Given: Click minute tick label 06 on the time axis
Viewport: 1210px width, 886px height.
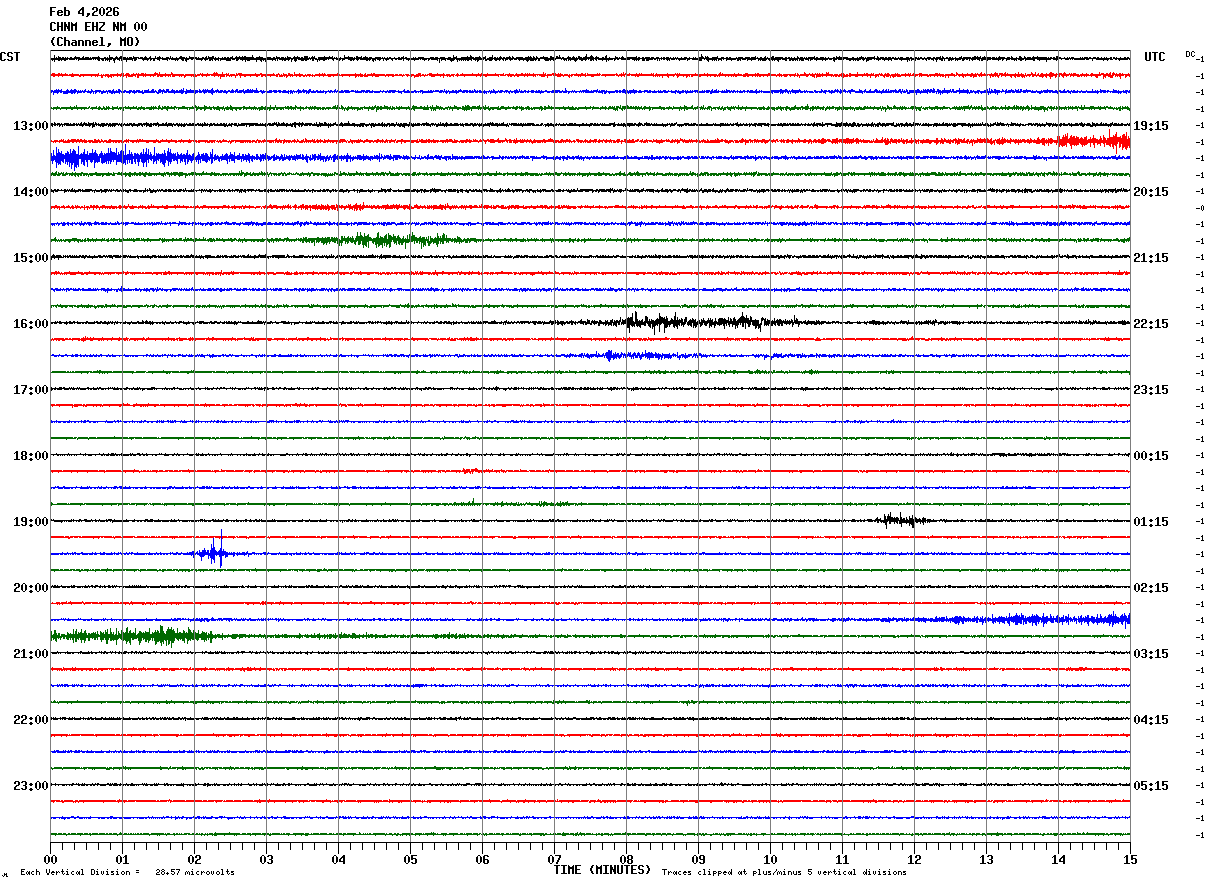Looking at the screenshot, I should click(482, 860).
